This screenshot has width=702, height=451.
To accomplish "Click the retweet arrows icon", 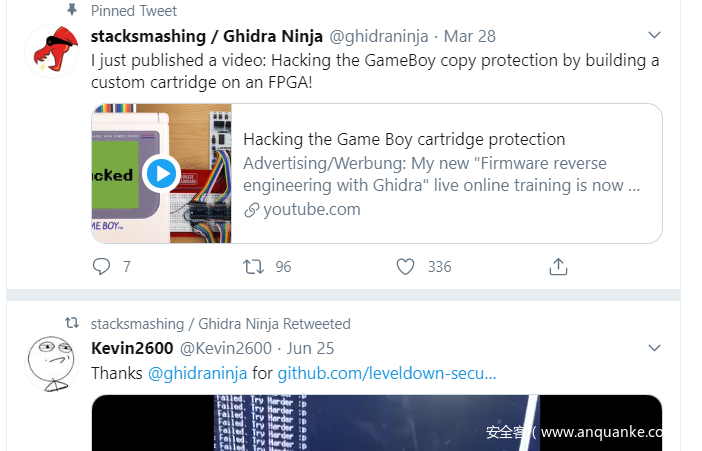I will point(254,267).
